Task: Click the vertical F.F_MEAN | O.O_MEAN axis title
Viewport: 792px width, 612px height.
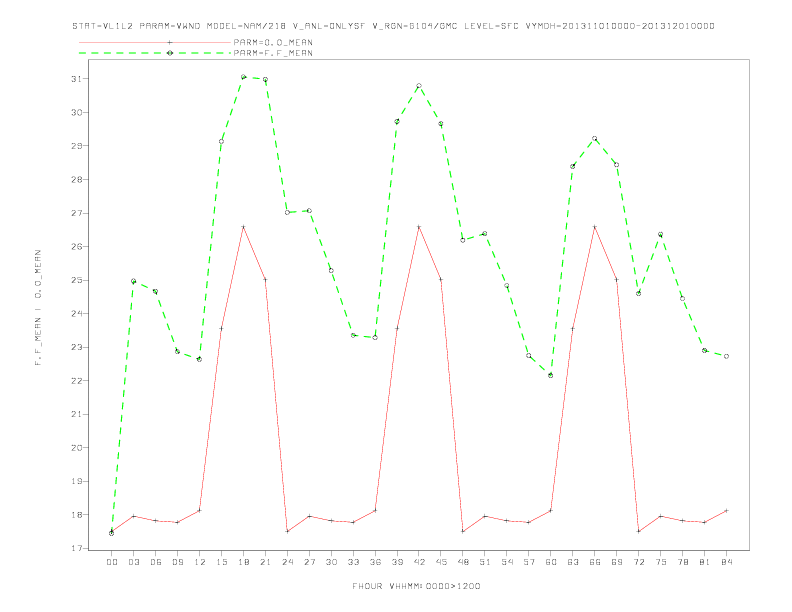Action: click(x=38, y=308)
